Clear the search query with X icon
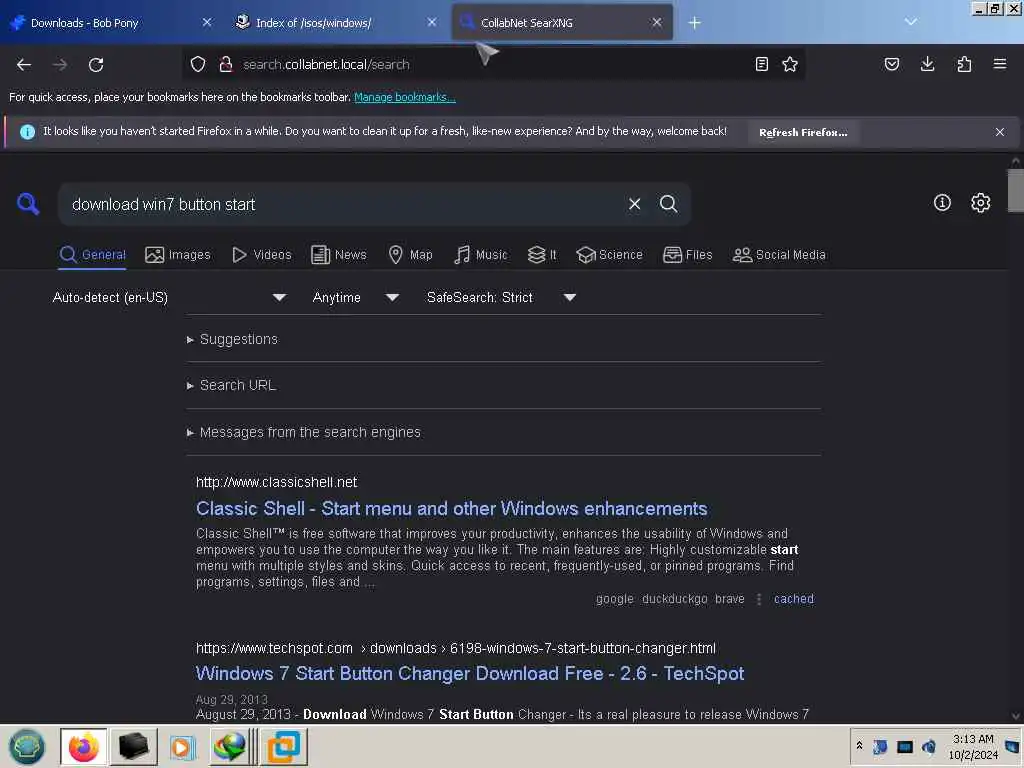The width and height of the screenshot is (1024, 768). click(634, 204)
